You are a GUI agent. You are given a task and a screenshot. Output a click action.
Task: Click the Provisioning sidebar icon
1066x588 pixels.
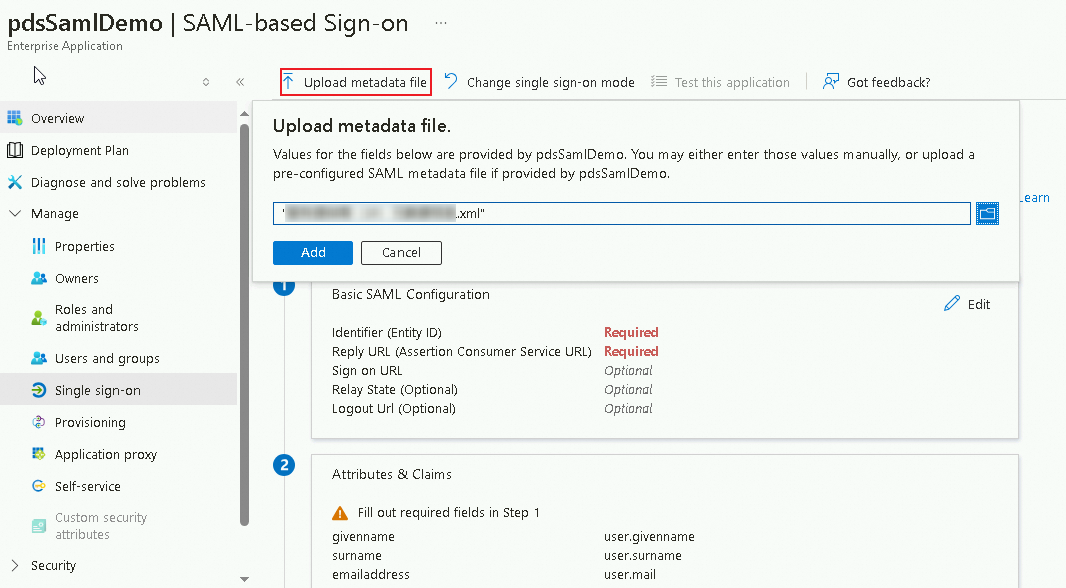coord(39,422)
